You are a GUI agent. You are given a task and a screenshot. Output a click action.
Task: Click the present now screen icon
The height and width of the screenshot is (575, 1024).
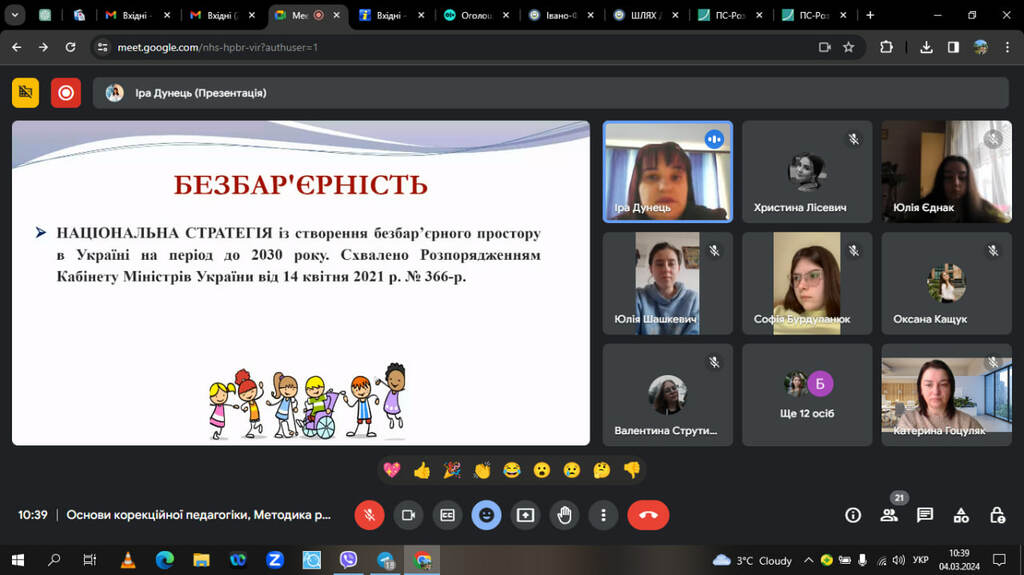[525, 515]
